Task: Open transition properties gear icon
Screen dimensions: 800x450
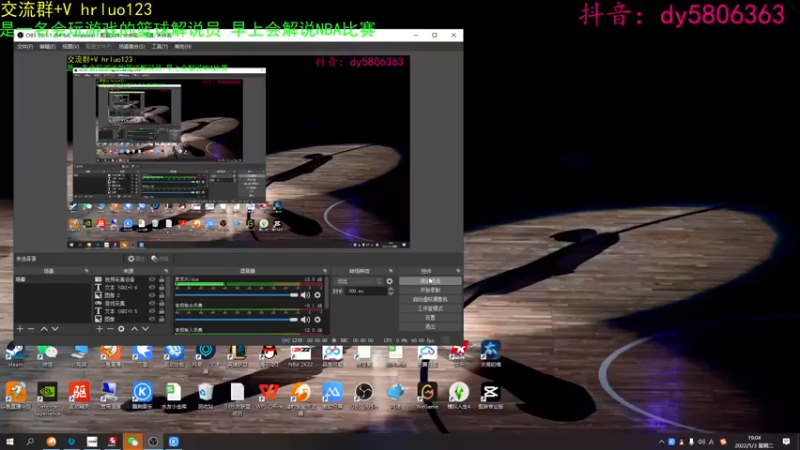Action: click(390, 281)
